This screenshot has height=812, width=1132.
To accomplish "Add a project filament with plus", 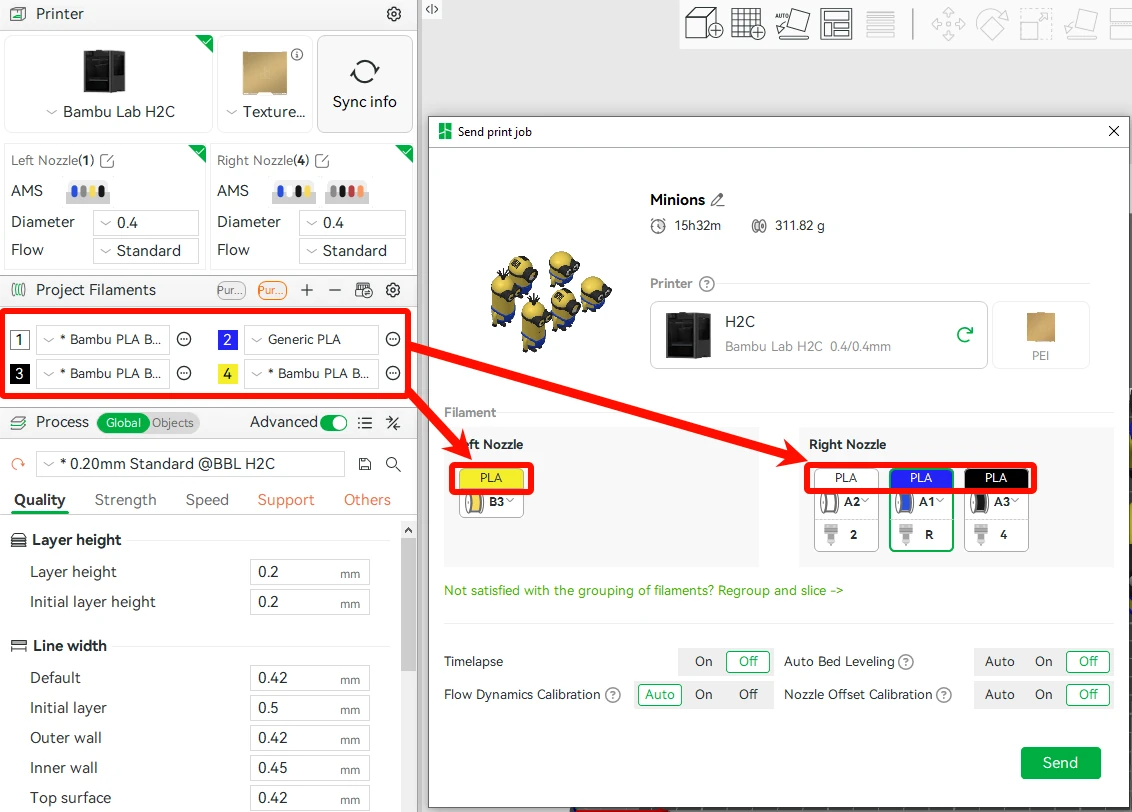I will pos(307,290).
